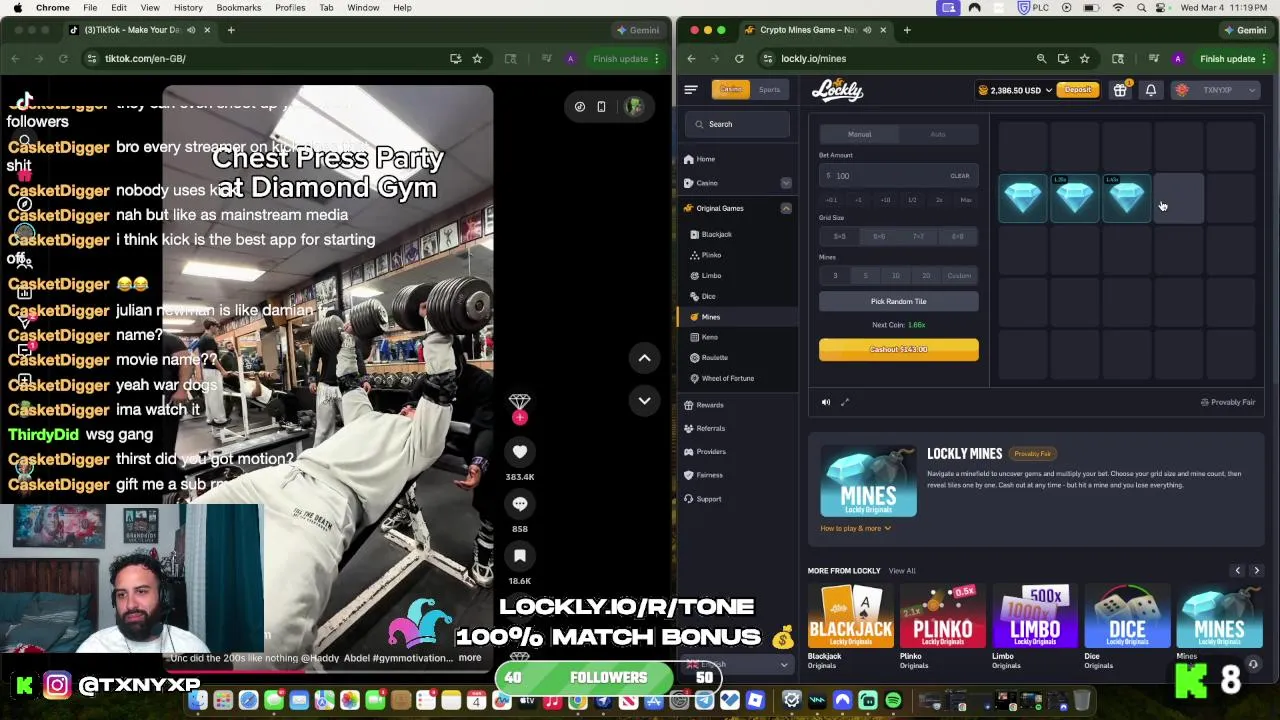Switch the bet mode to Auto

pyautogui.click(x=938, y=134)
